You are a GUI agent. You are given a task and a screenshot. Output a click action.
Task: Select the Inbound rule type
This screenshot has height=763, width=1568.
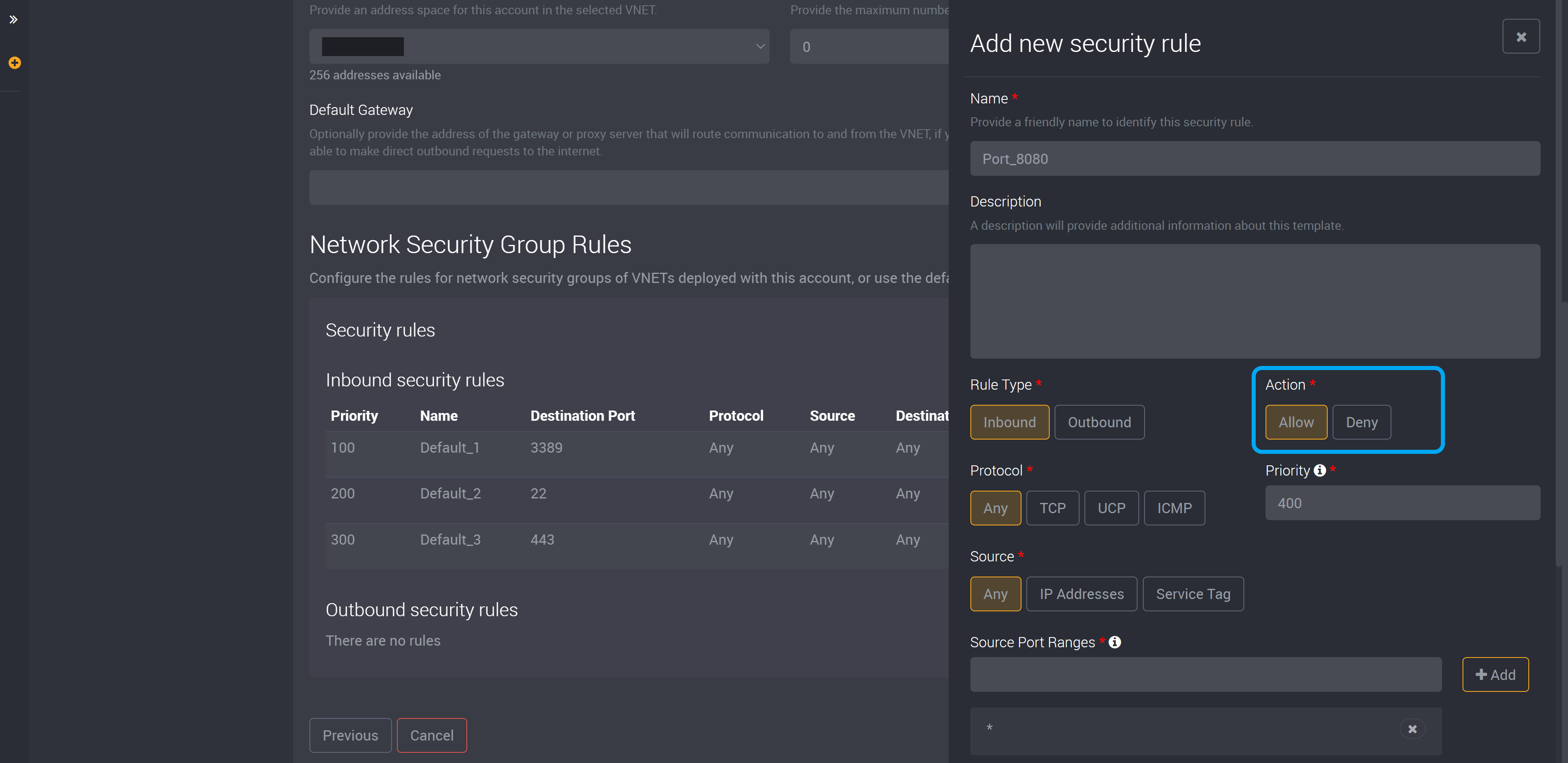coord(1009,422)
